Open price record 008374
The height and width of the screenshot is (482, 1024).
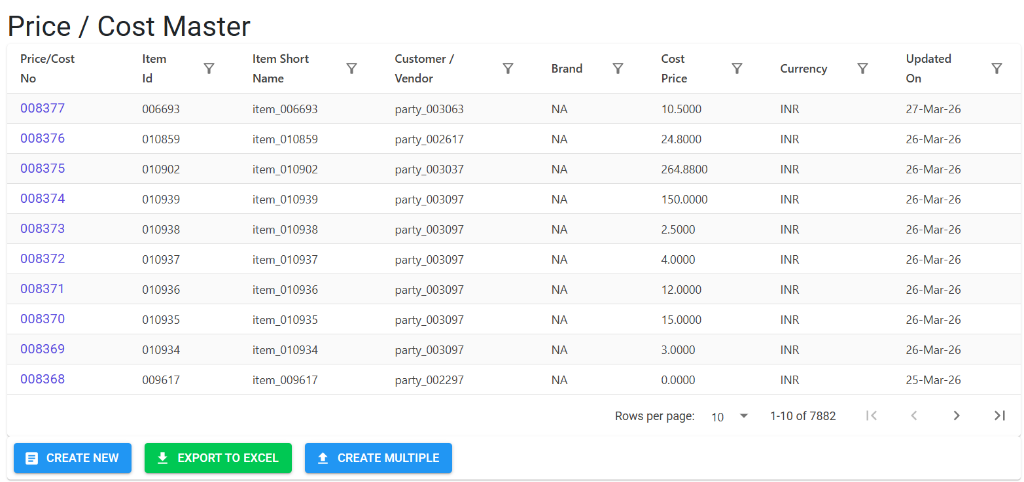[x=42, y=199]
